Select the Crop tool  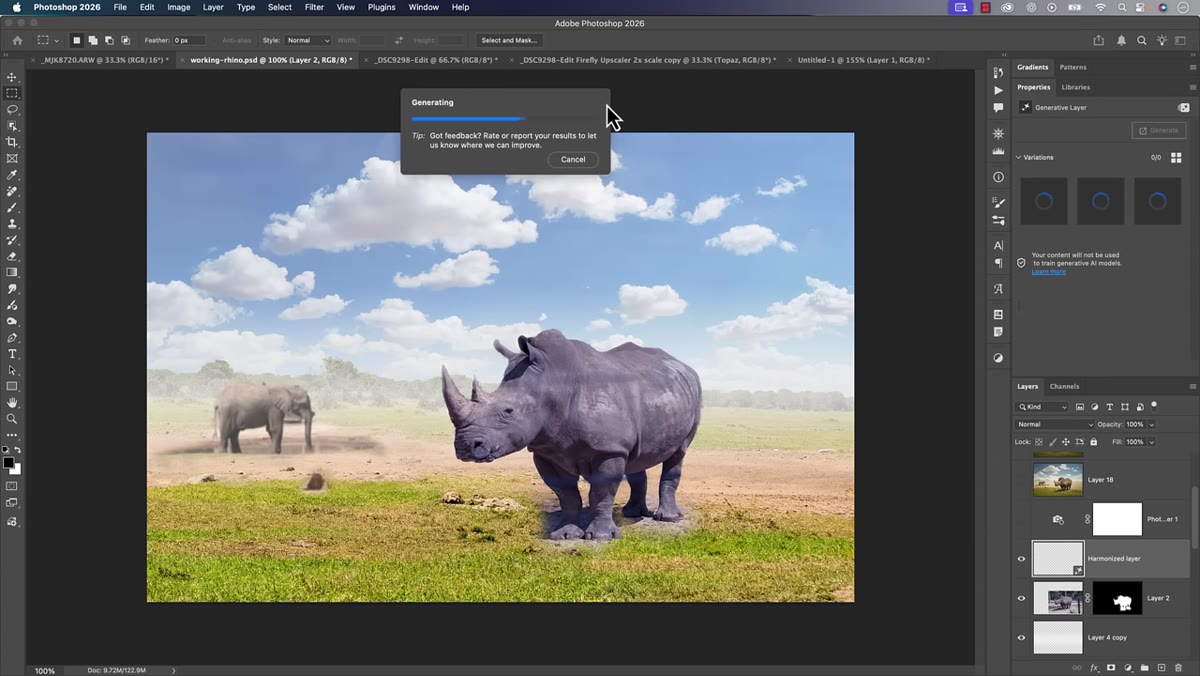(x=12, y=142)
